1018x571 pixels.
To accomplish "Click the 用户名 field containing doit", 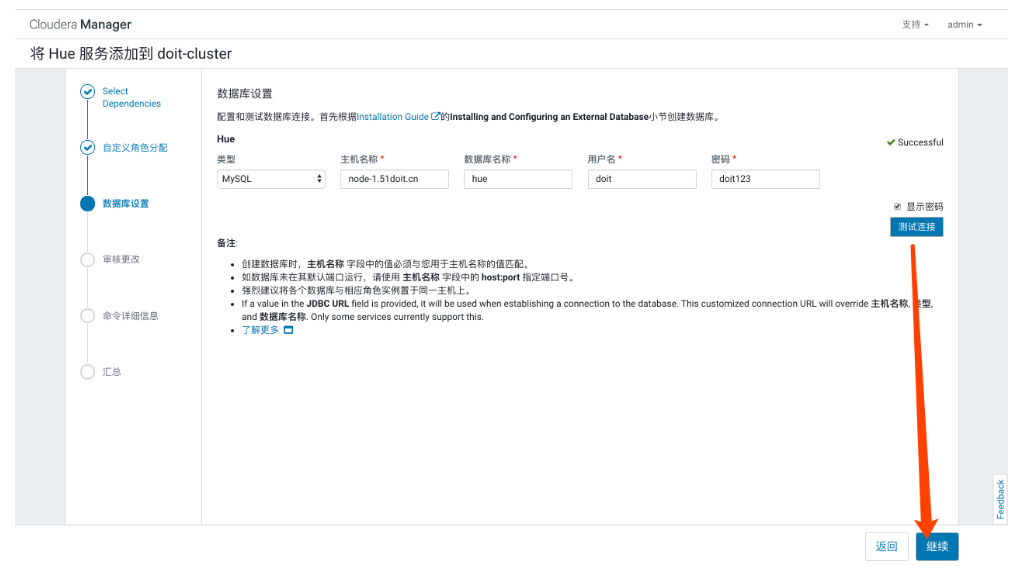I will (x=642, y=179).
